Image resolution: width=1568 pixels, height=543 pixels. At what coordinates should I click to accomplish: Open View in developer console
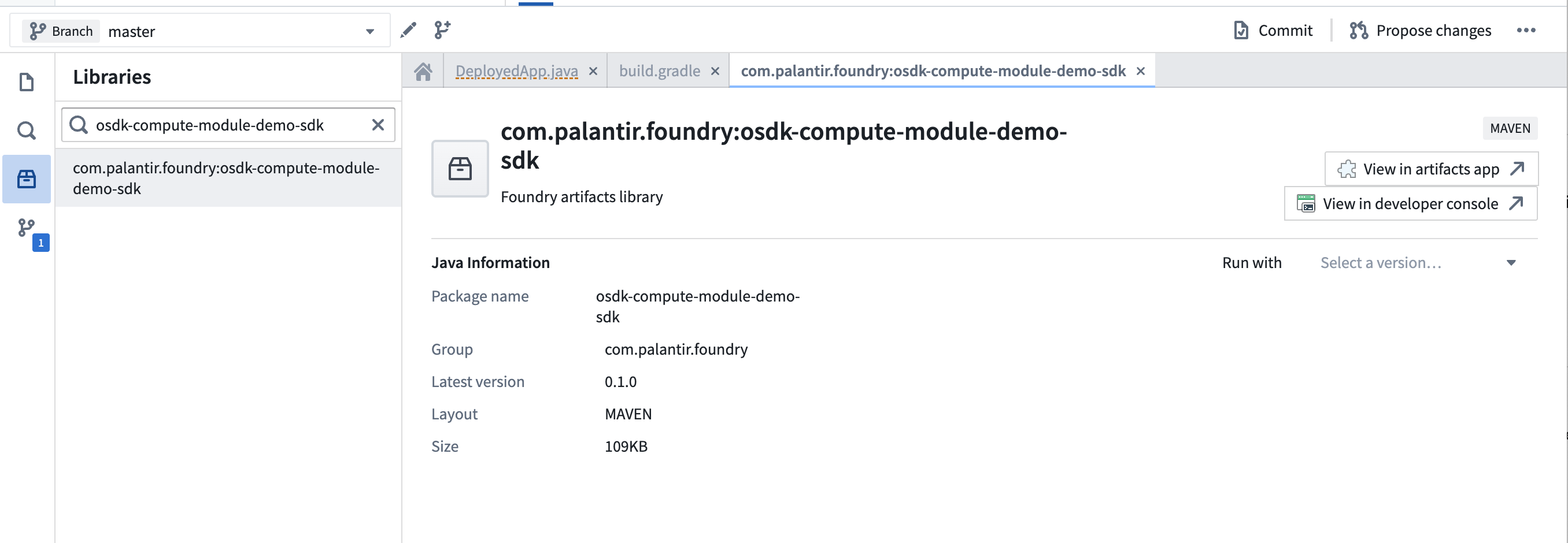point(1410,204)
